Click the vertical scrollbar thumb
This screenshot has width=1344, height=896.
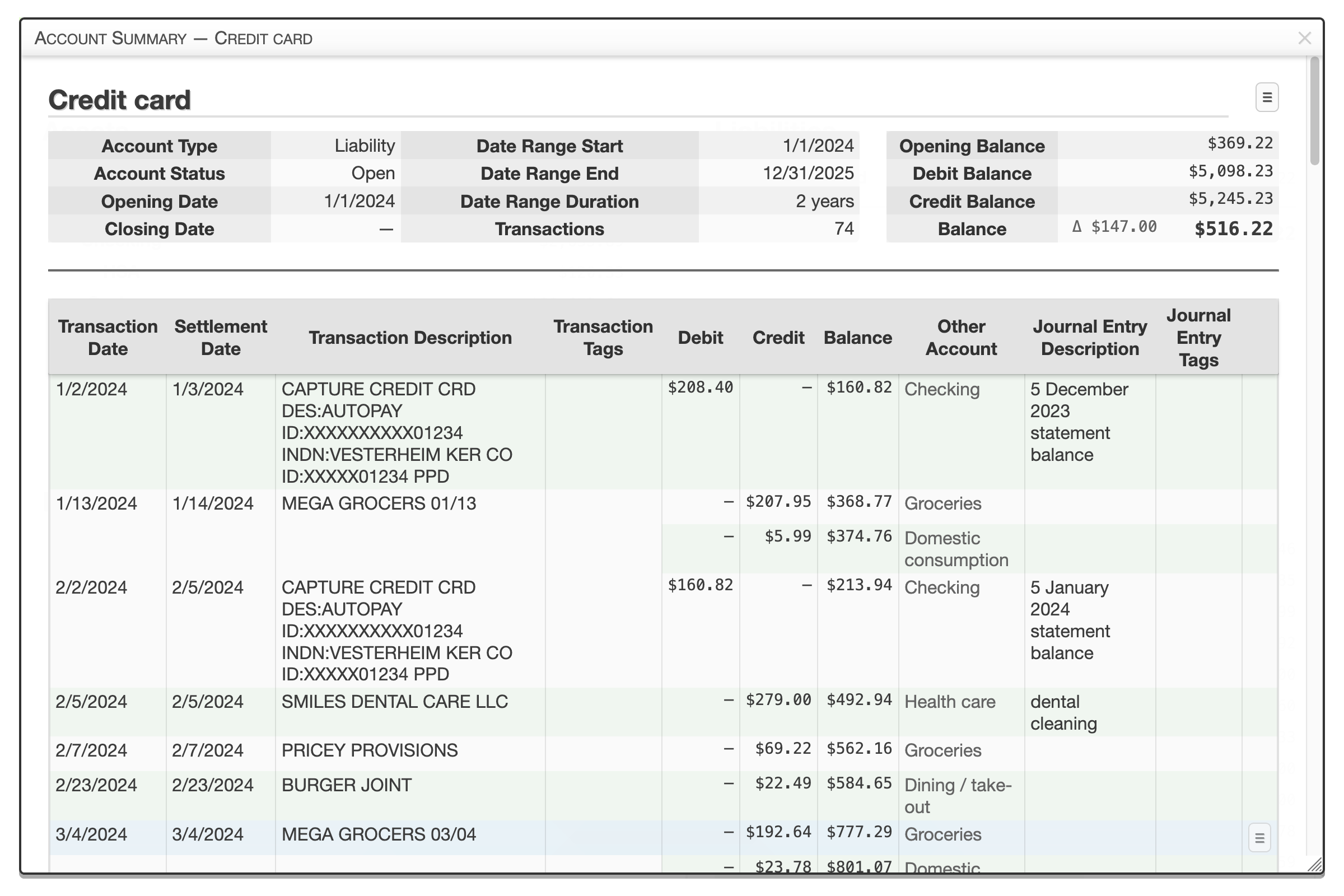point(1314,111)
